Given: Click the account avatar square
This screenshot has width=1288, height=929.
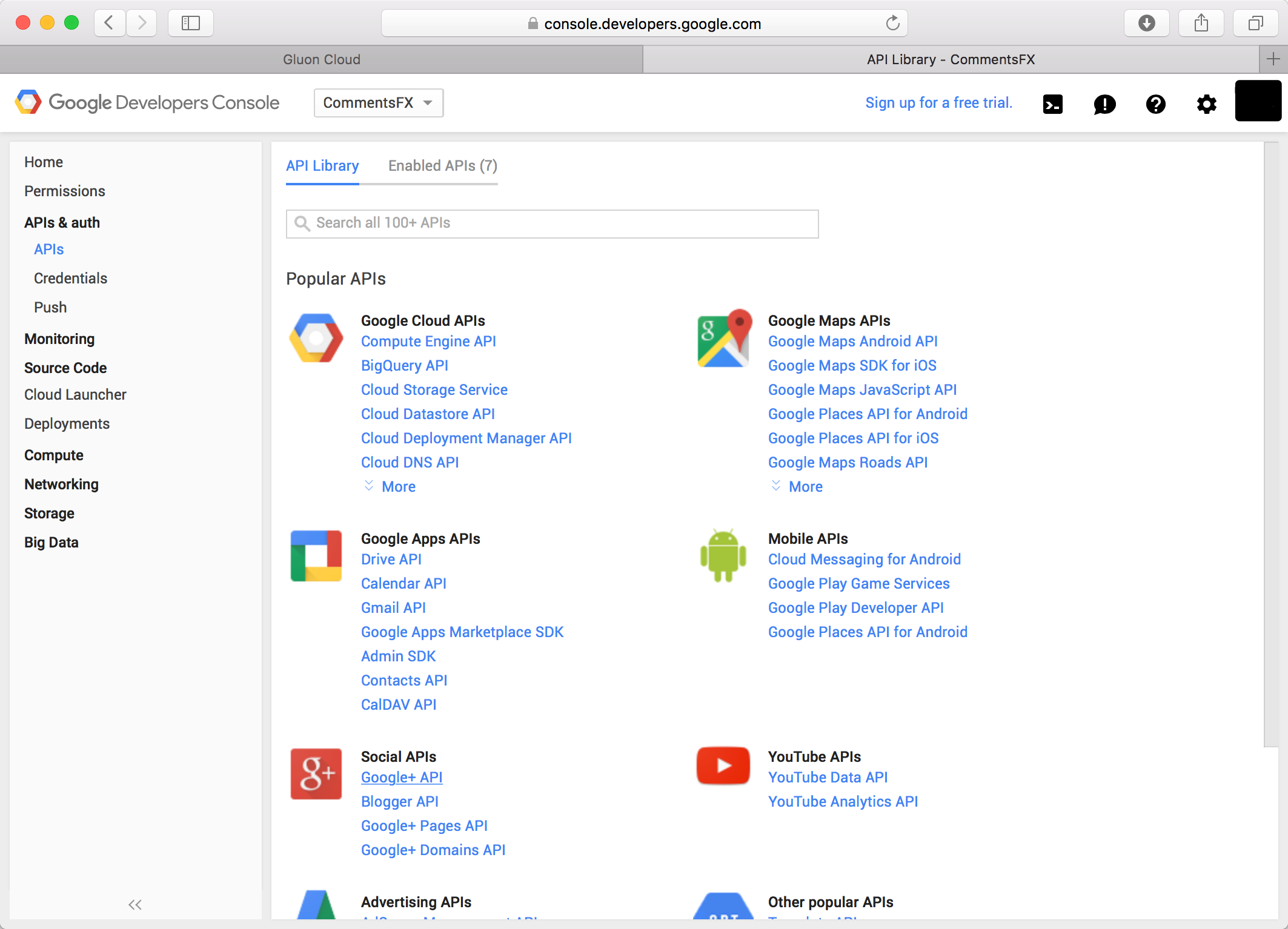Looking at the screenshot, I should click(1258, 101).
